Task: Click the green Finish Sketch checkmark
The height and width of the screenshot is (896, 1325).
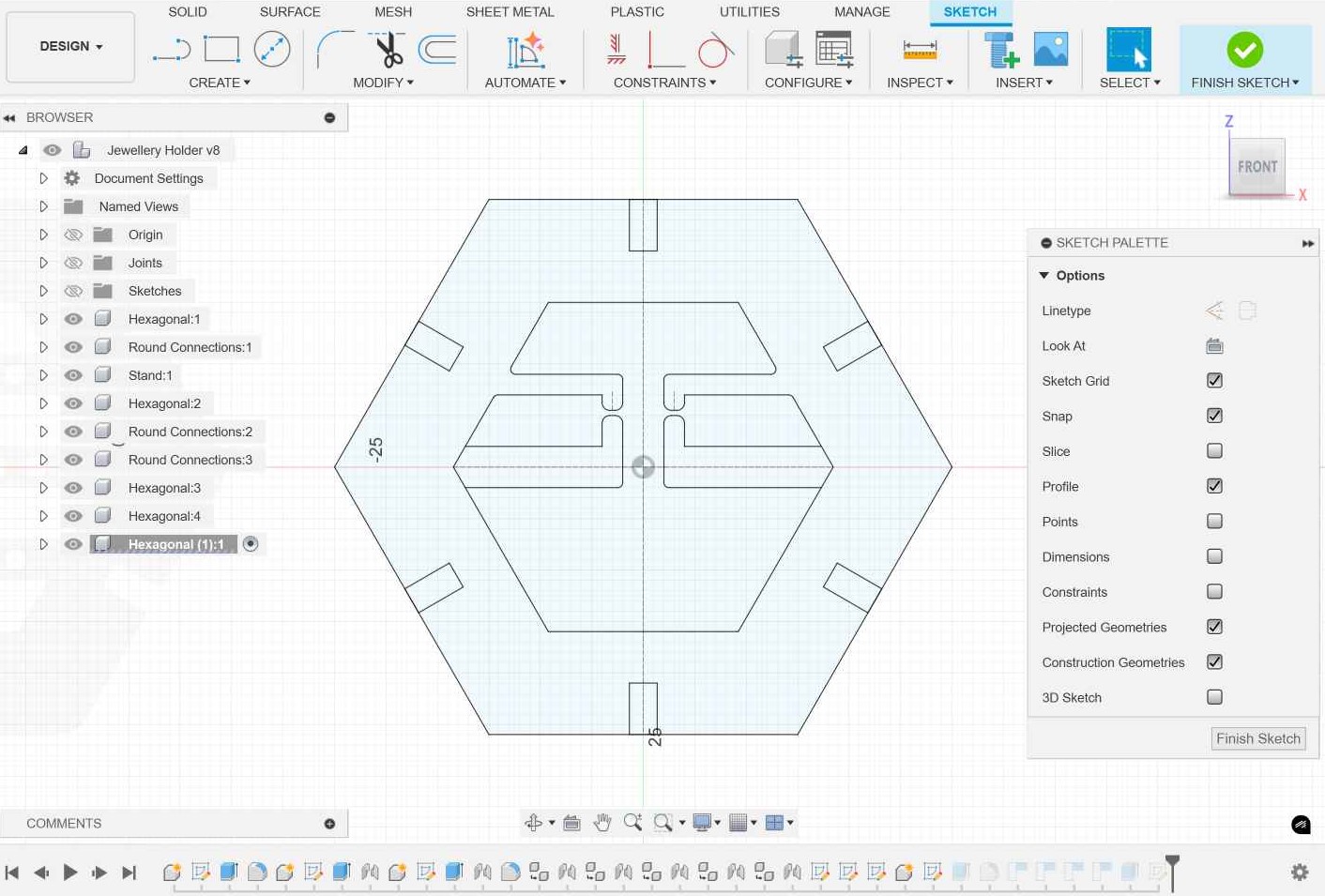Action: point(1244,50)
